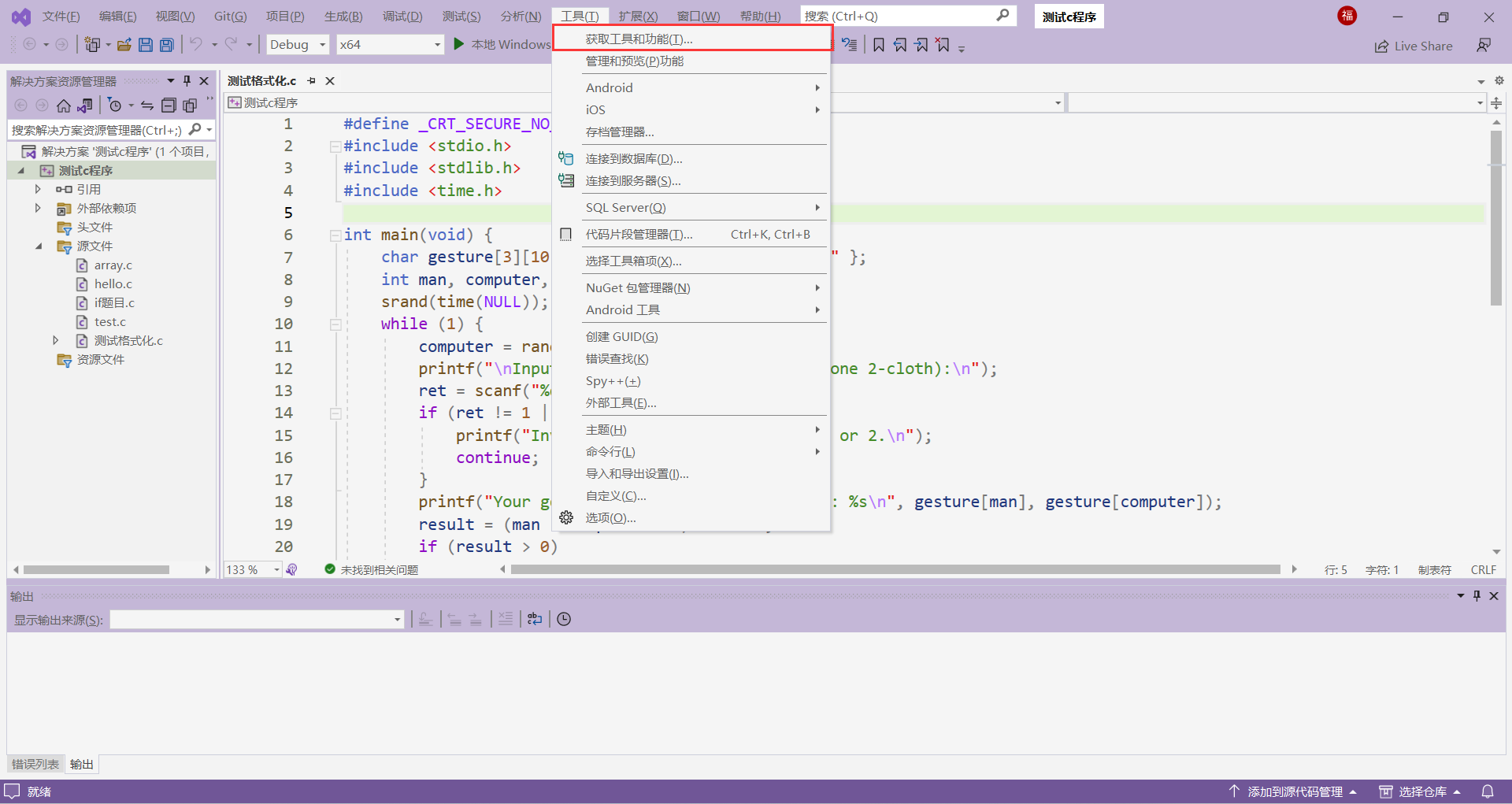The image size is (1512, 804).
Task: Expand the 外部依赖项 tree node
Action: click(x=38, y=208)
